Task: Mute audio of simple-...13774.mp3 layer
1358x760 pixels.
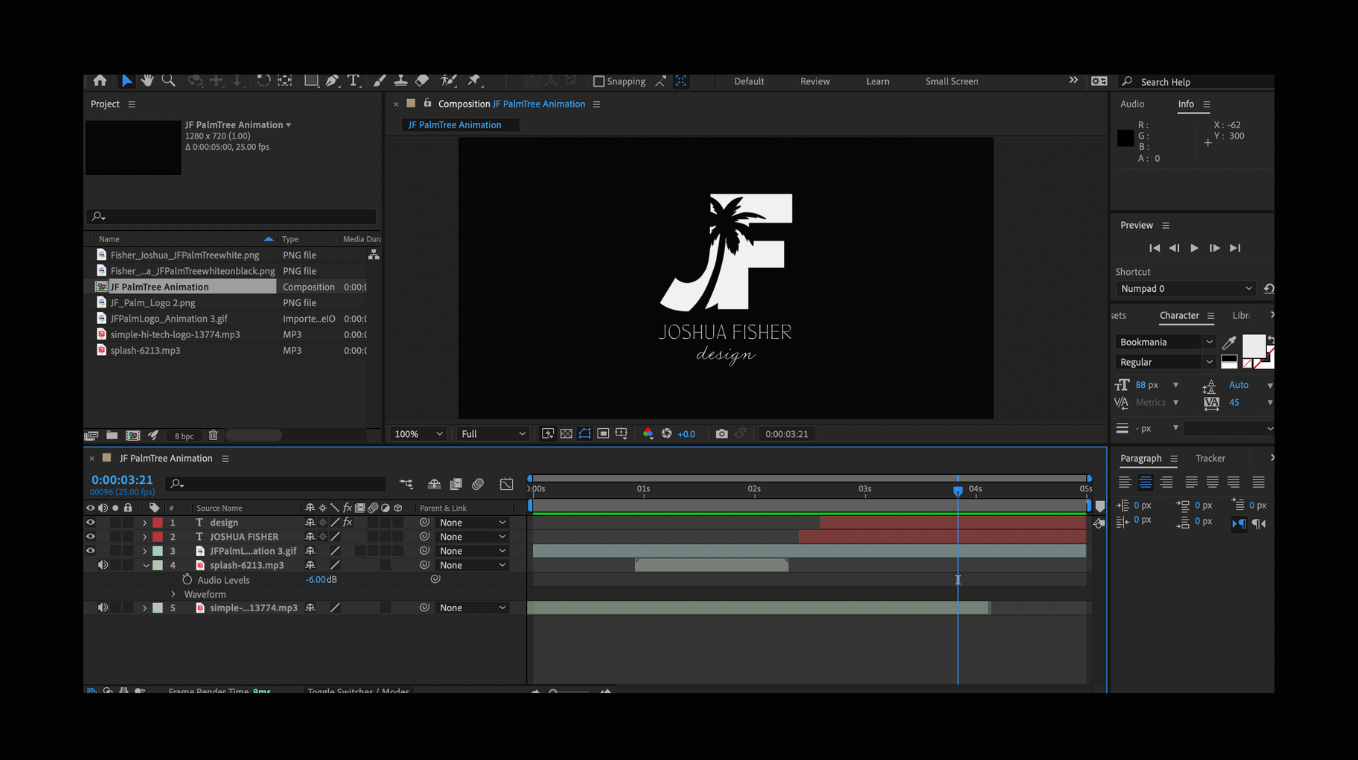Action: (x=102, y=608)
